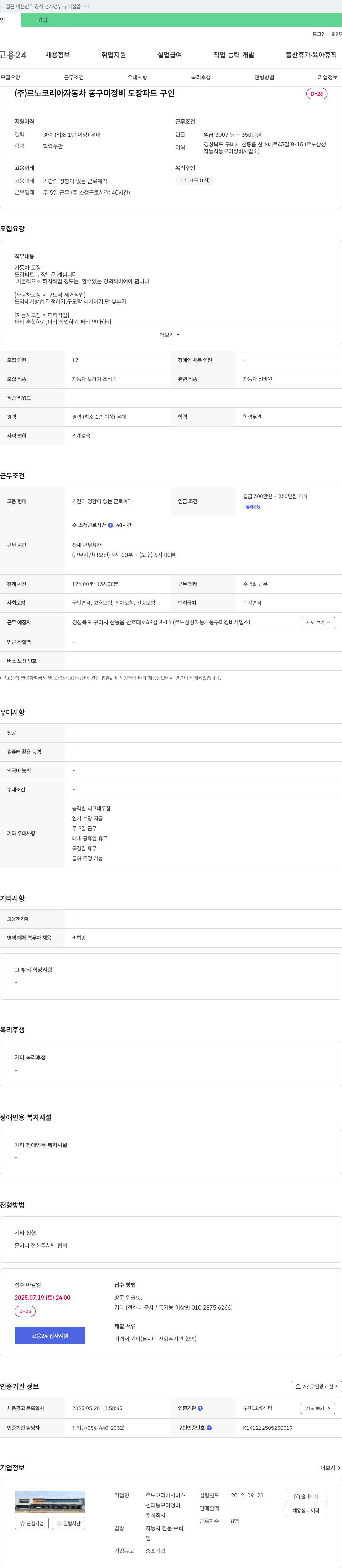
Task: Click 능력별 최고대우함 preference line
Action: (91, 808)
